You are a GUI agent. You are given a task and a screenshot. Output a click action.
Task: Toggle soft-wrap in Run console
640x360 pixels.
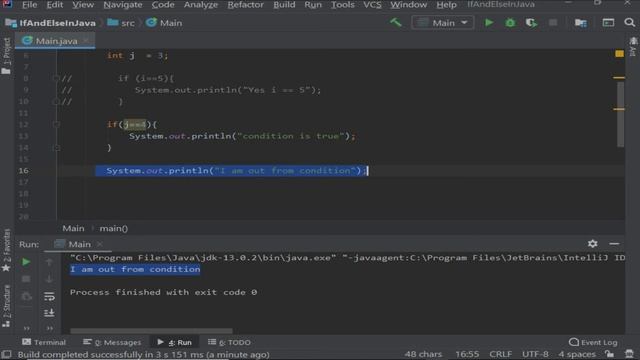pyautogui.click(x=49, y=296)
